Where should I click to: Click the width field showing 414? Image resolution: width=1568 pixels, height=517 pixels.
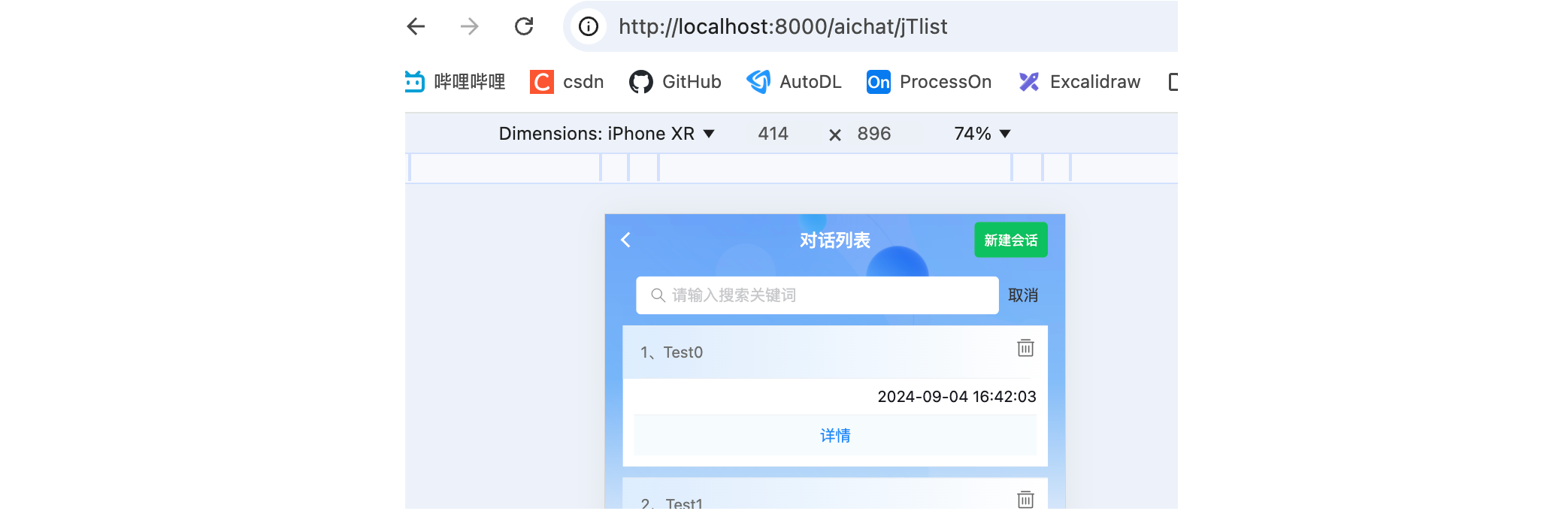coord(773,134)
